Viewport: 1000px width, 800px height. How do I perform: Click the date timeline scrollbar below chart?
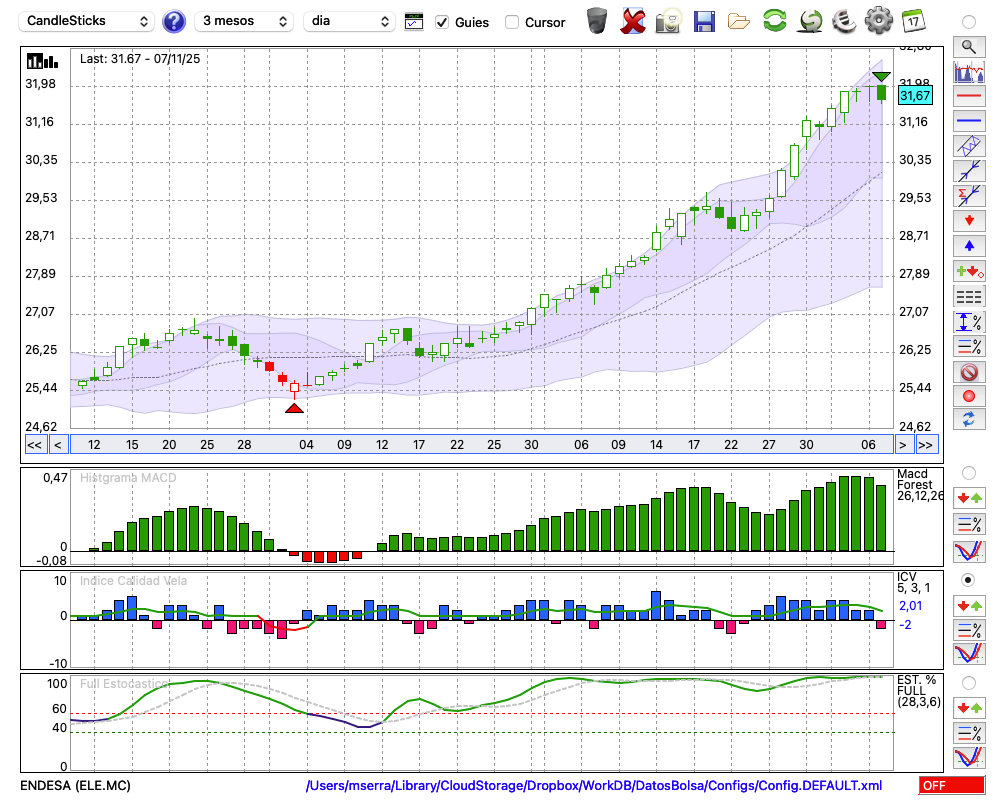[480, 445]
